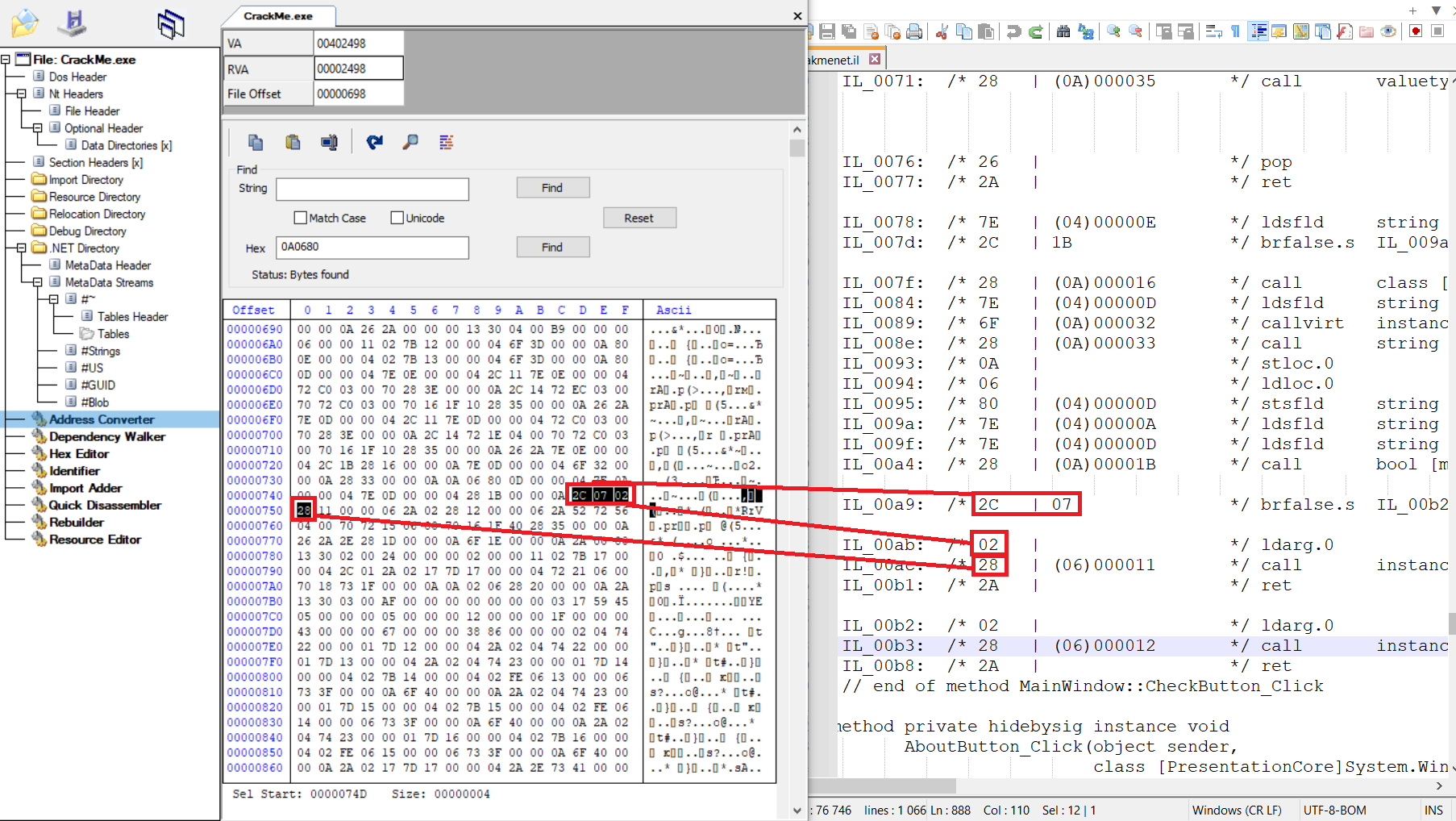The height and width of the screenshot is (821, 1456).
Task: Switch to the CrackMe.exe tab
Action: pyautogui.click(x=278, y=16)
